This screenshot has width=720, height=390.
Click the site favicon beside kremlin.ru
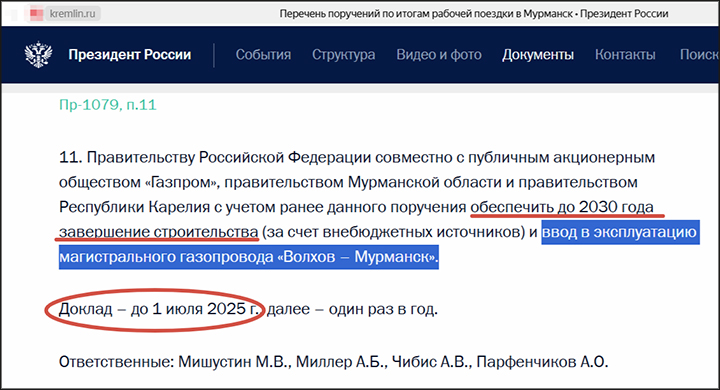click(36, 14)
